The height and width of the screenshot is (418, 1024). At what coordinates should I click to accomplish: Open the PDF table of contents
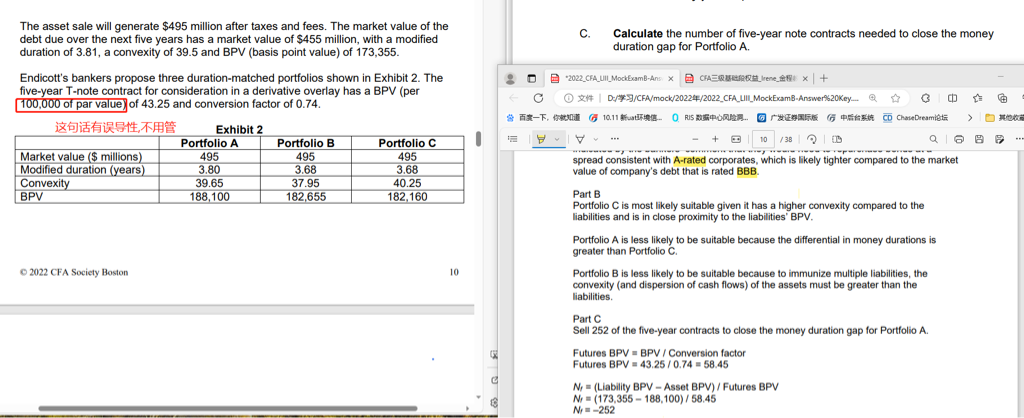click(x=513, y=139)
